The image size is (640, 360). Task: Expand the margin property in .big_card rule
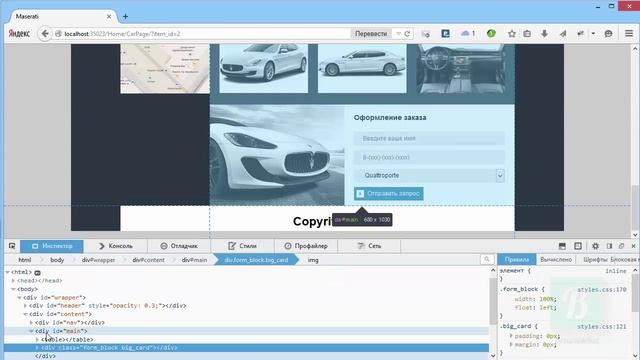click(x=511, y=344)
